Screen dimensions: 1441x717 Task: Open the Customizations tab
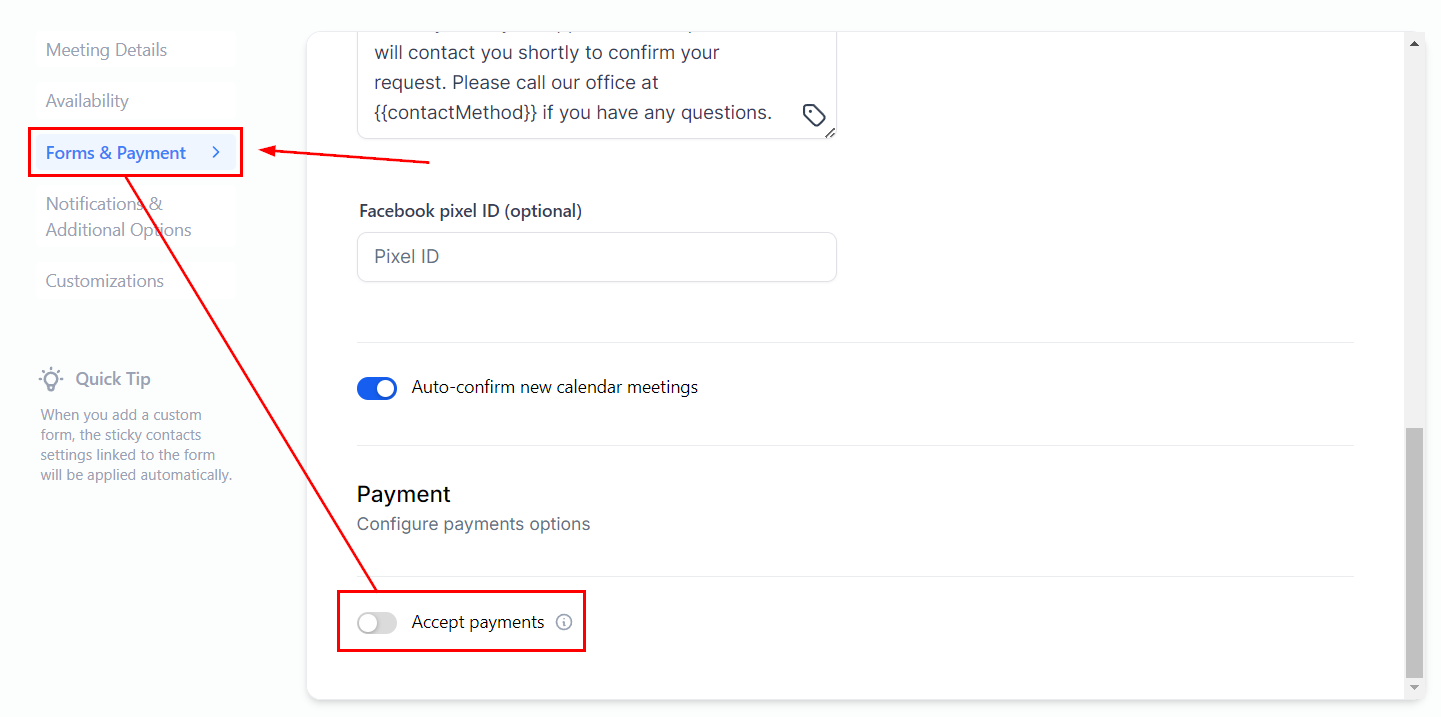coord(105,281)
